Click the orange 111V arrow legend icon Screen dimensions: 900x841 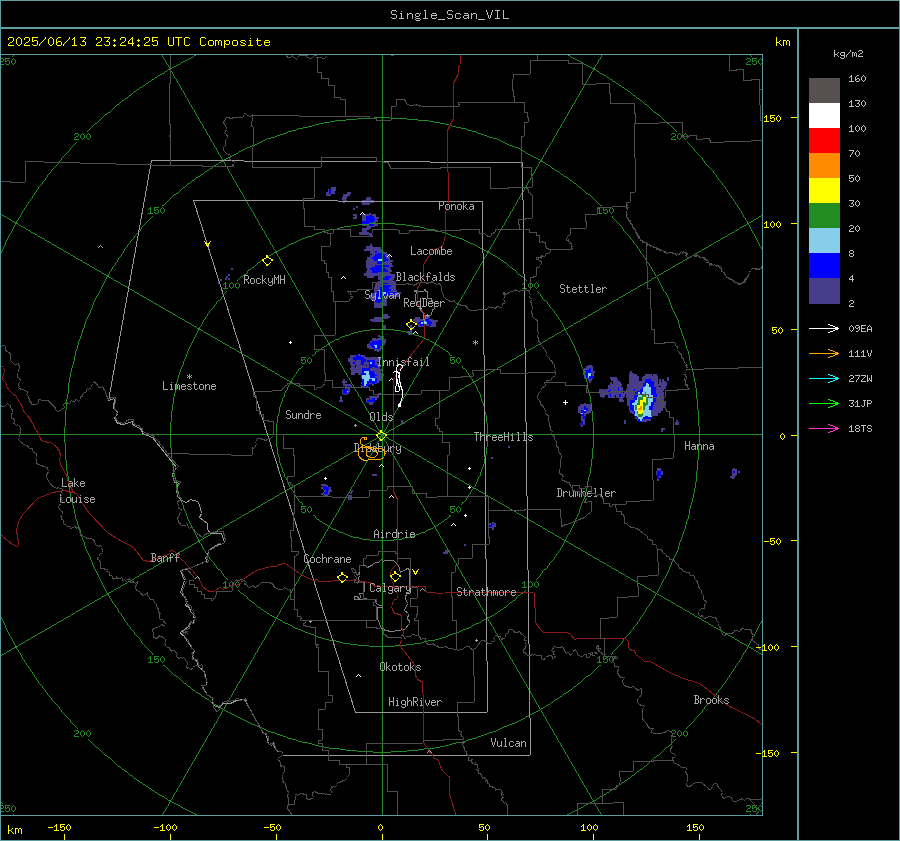click(824, 354)
